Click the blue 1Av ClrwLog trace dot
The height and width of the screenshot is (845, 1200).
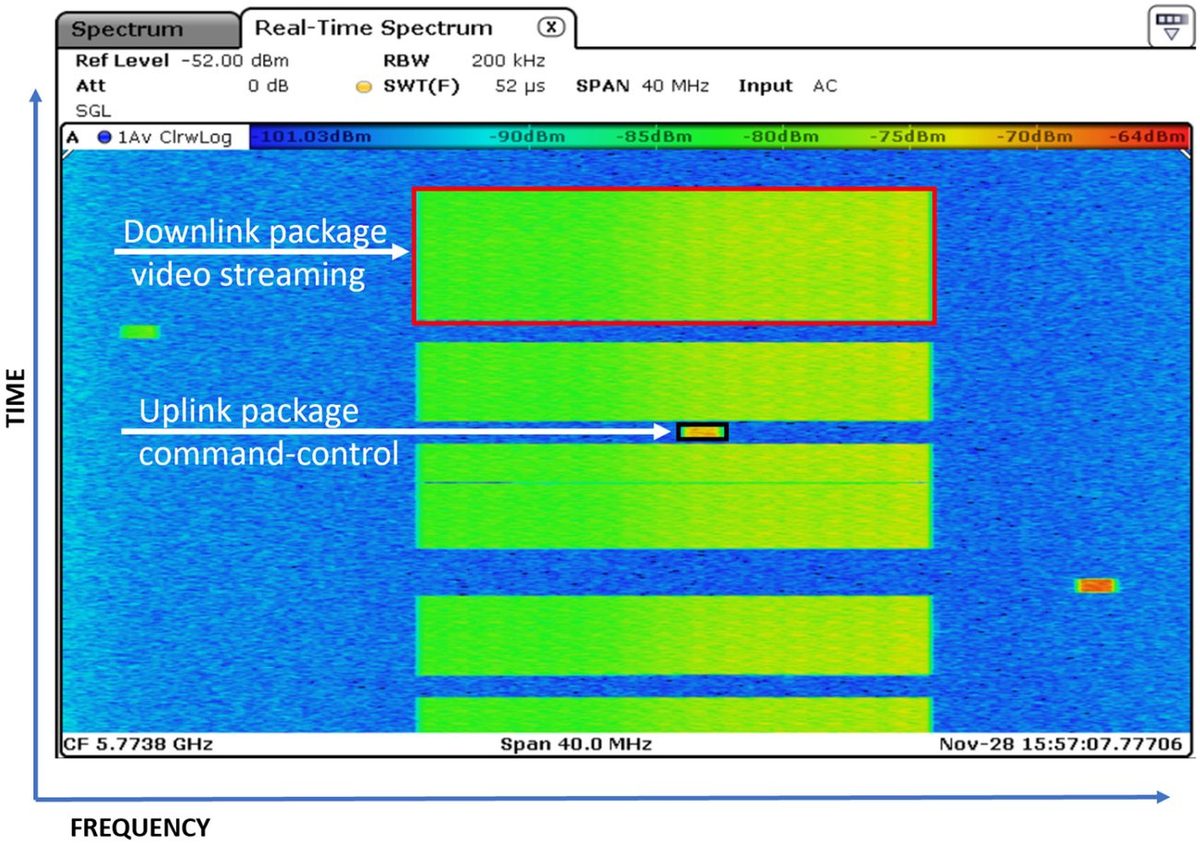[x=103, y=137]
